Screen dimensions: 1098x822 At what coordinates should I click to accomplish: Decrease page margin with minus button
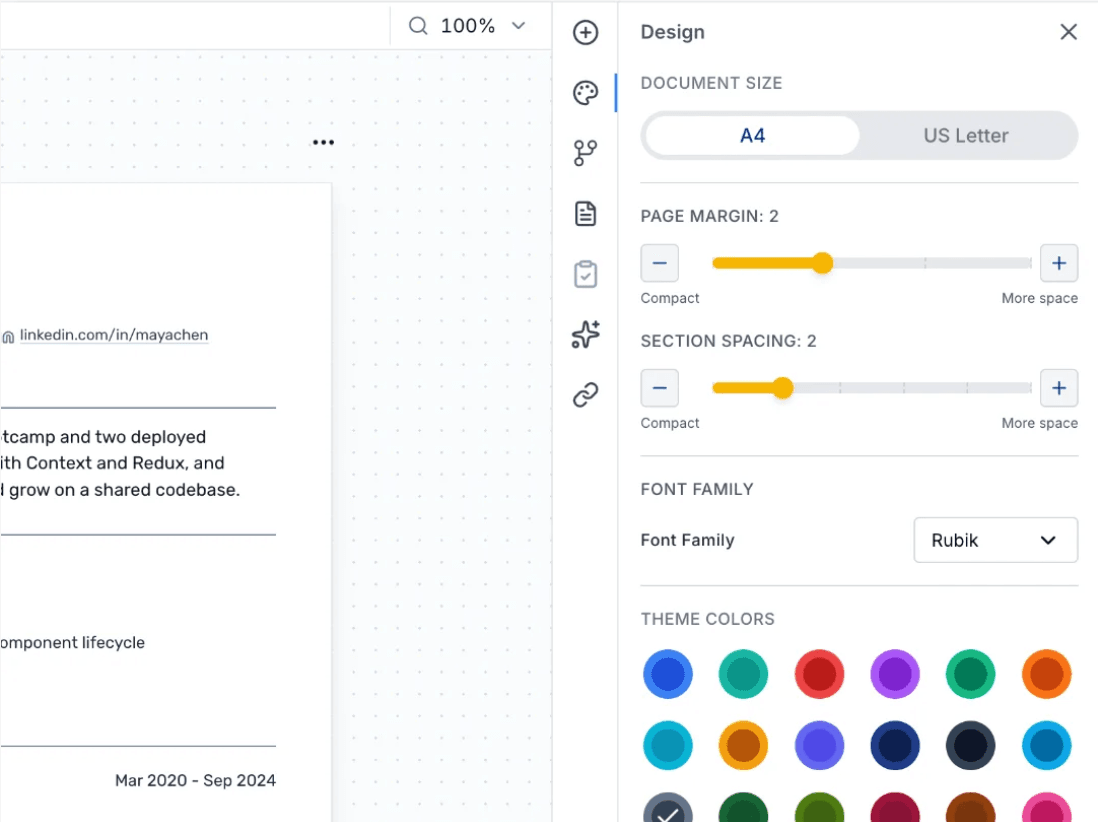tap(660, 263)
